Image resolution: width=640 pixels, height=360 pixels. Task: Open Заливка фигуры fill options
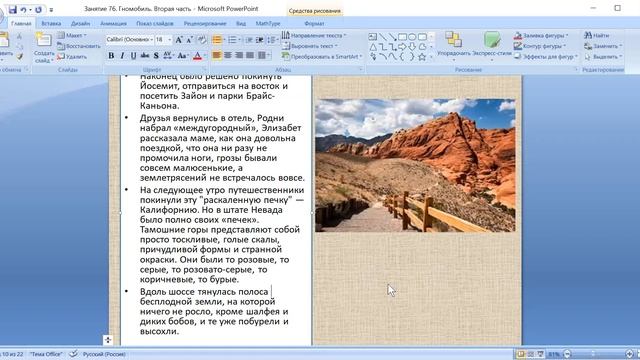pos(541,36)
